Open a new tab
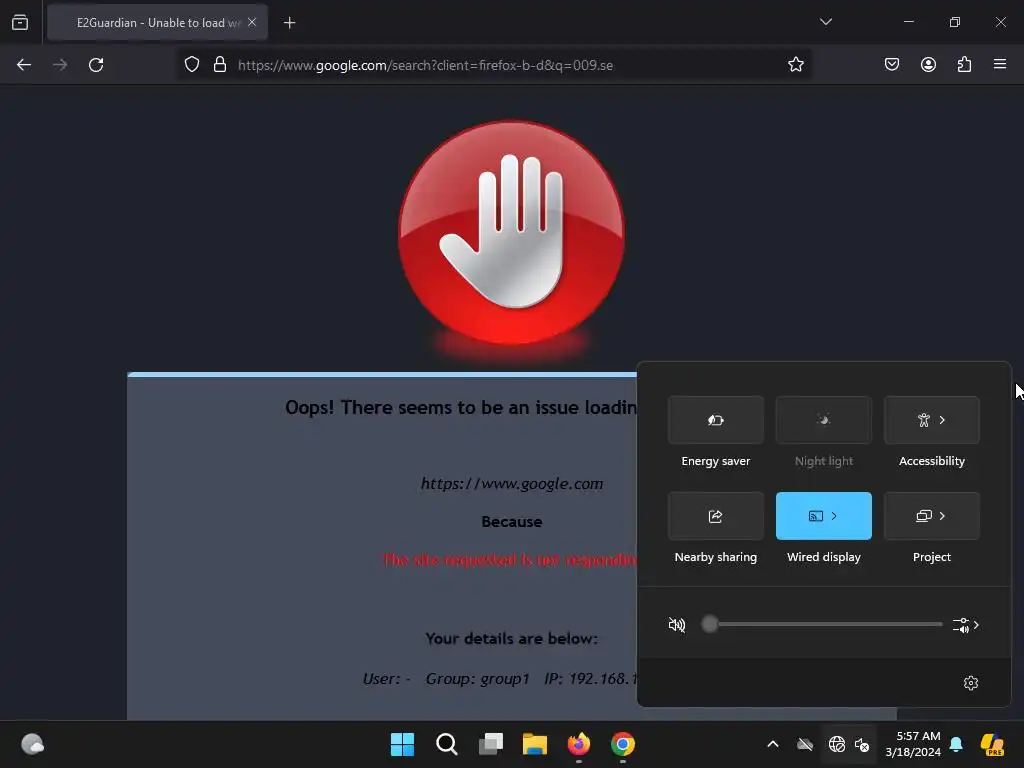This screenshot has height=768, width=1024. (x=289, y=23)
